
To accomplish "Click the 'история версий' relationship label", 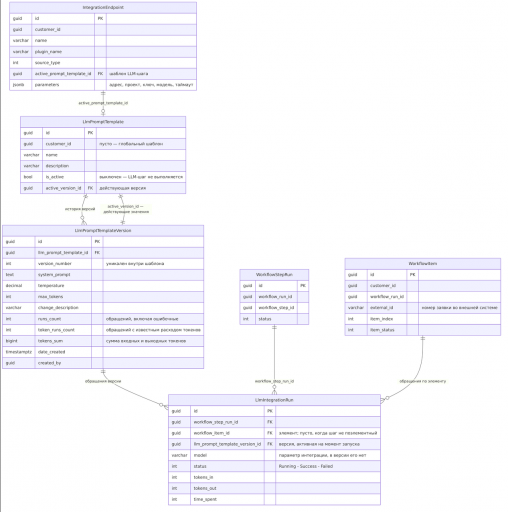I will click(x=80, y=209).
